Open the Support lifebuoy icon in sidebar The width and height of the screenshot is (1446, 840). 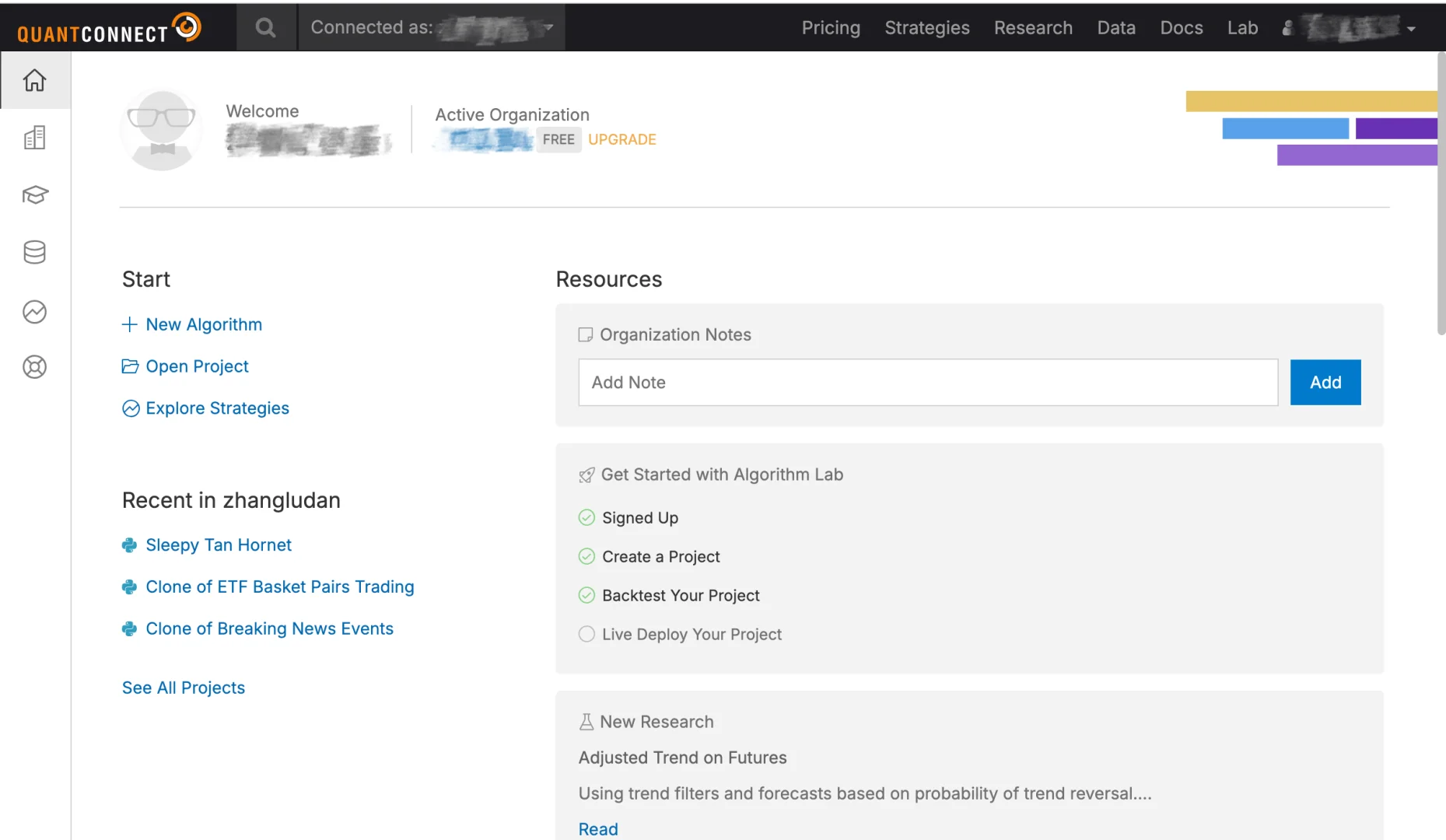point(35,367)
